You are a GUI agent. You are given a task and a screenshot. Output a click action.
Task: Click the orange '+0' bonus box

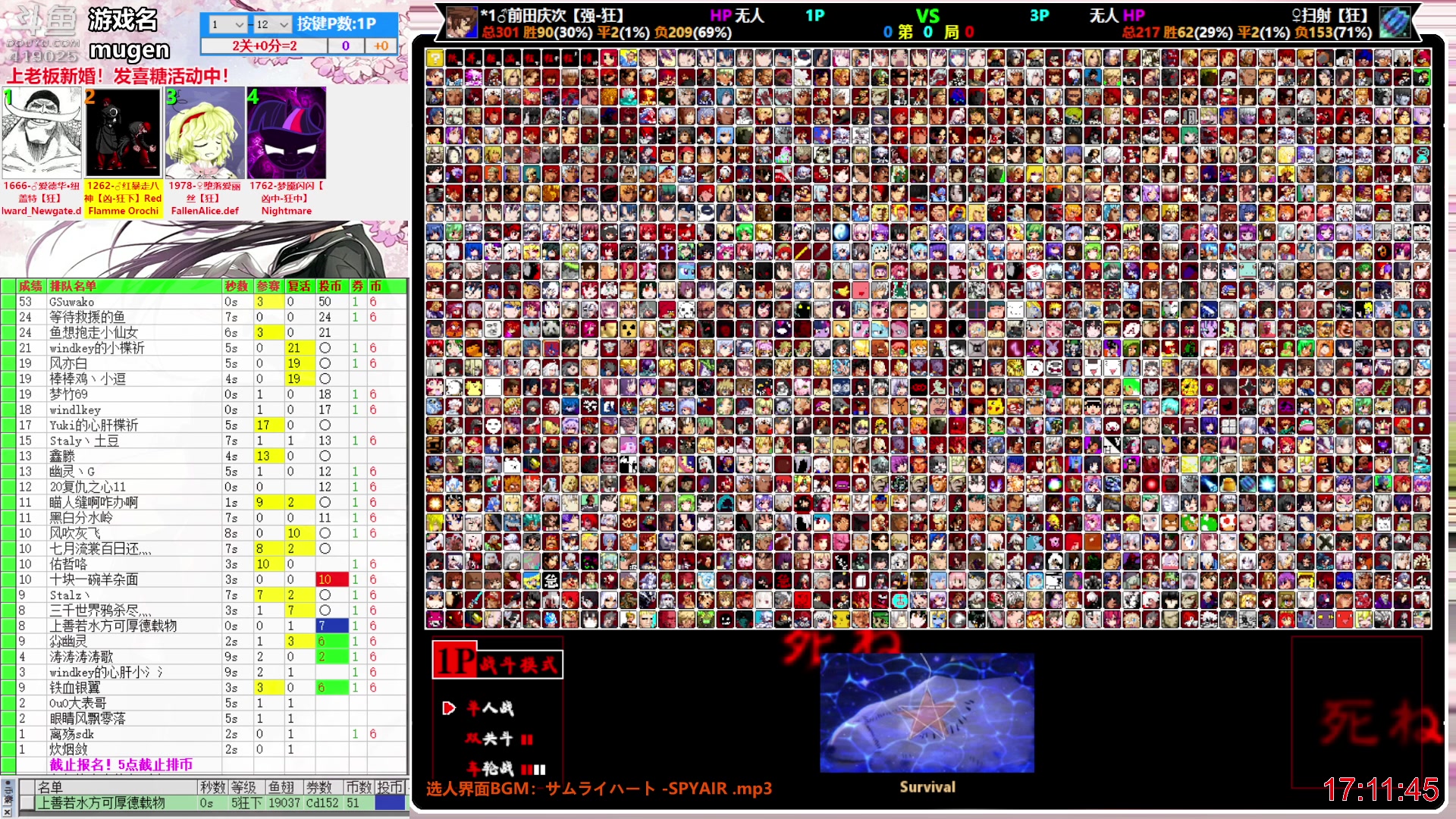[381, 45]
